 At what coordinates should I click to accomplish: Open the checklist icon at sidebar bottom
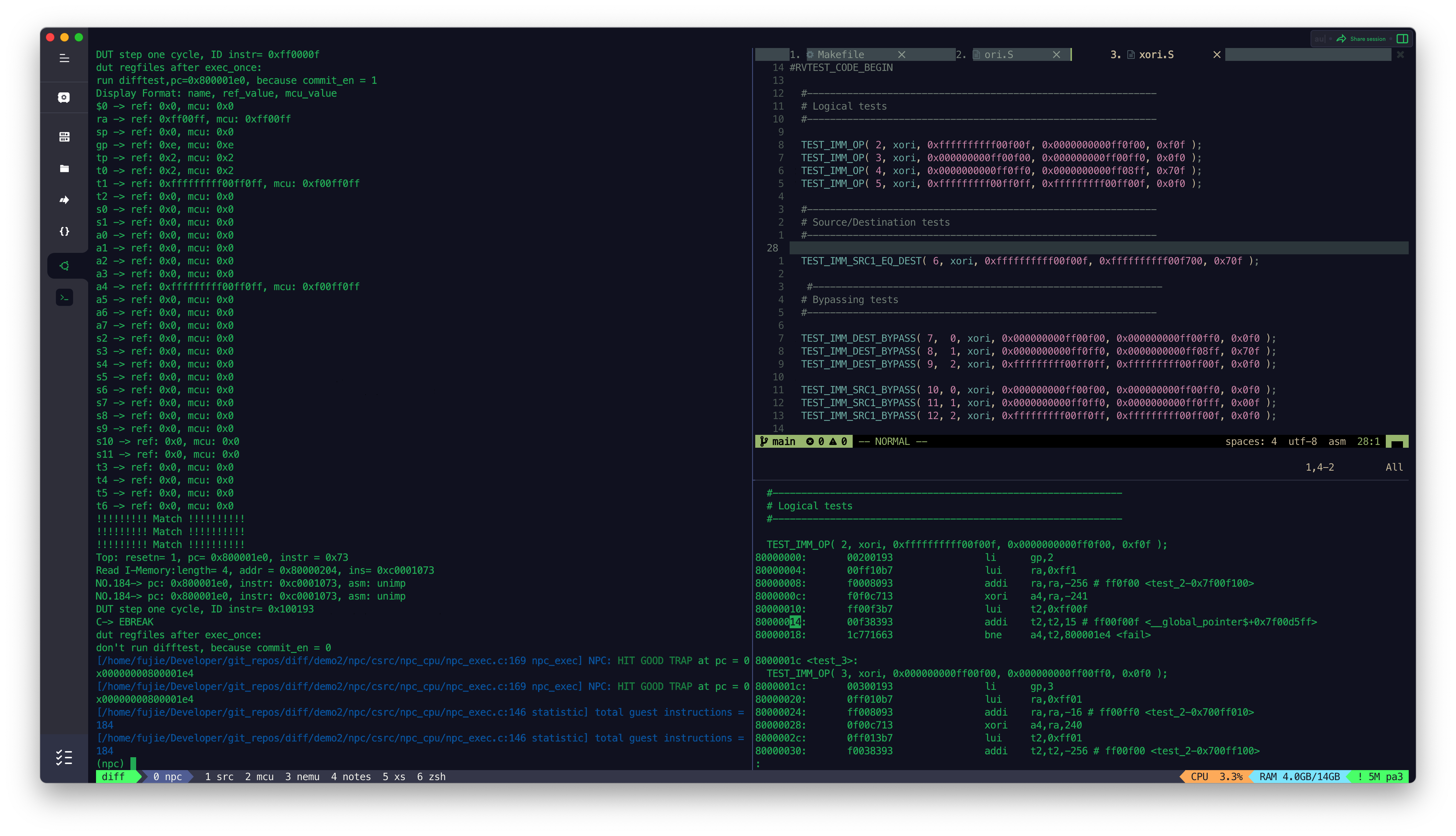pos(64,757)
